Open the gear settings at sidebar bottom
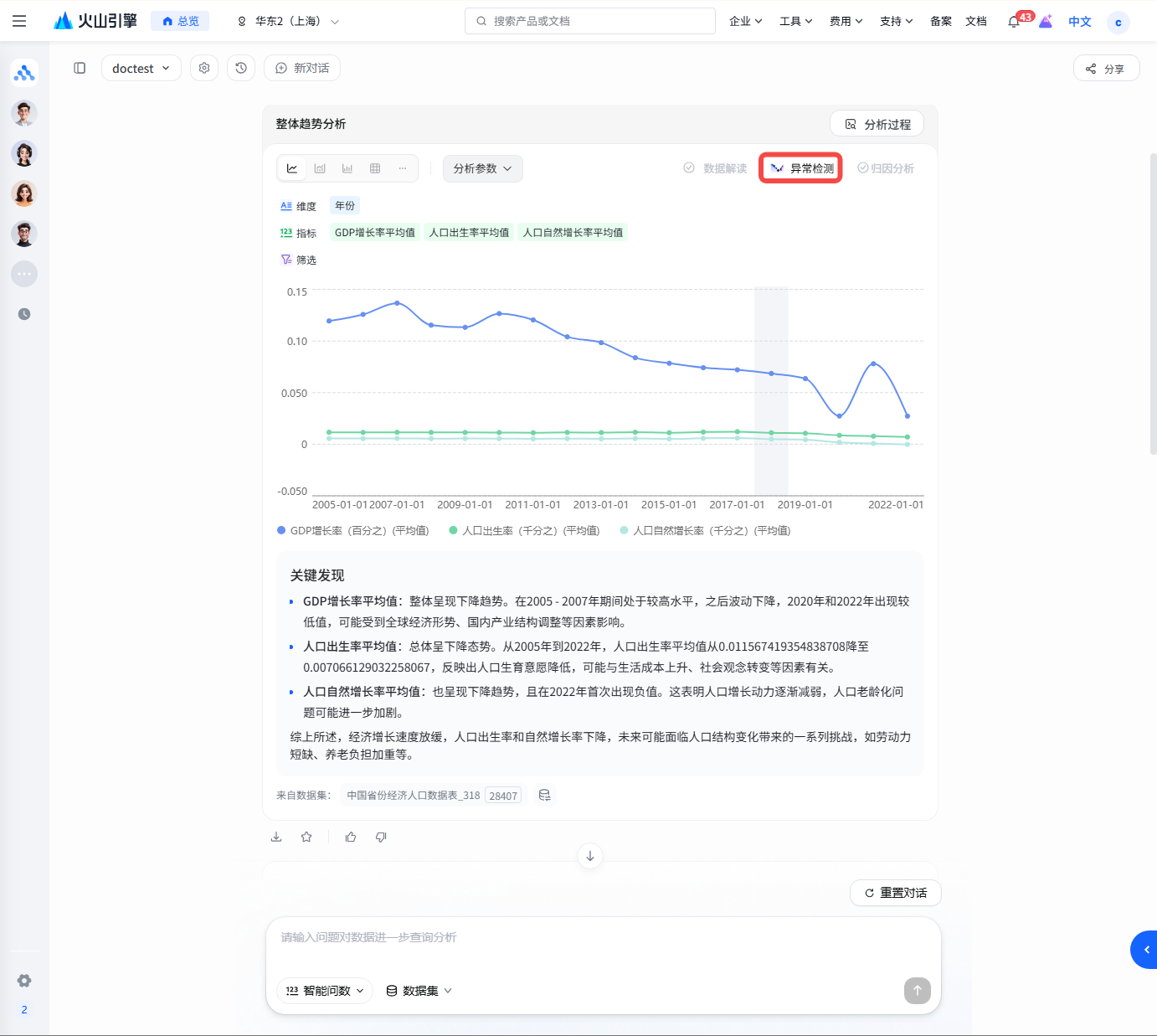1157x1036 pixels. pyautogui.click(x=24, y=981)
